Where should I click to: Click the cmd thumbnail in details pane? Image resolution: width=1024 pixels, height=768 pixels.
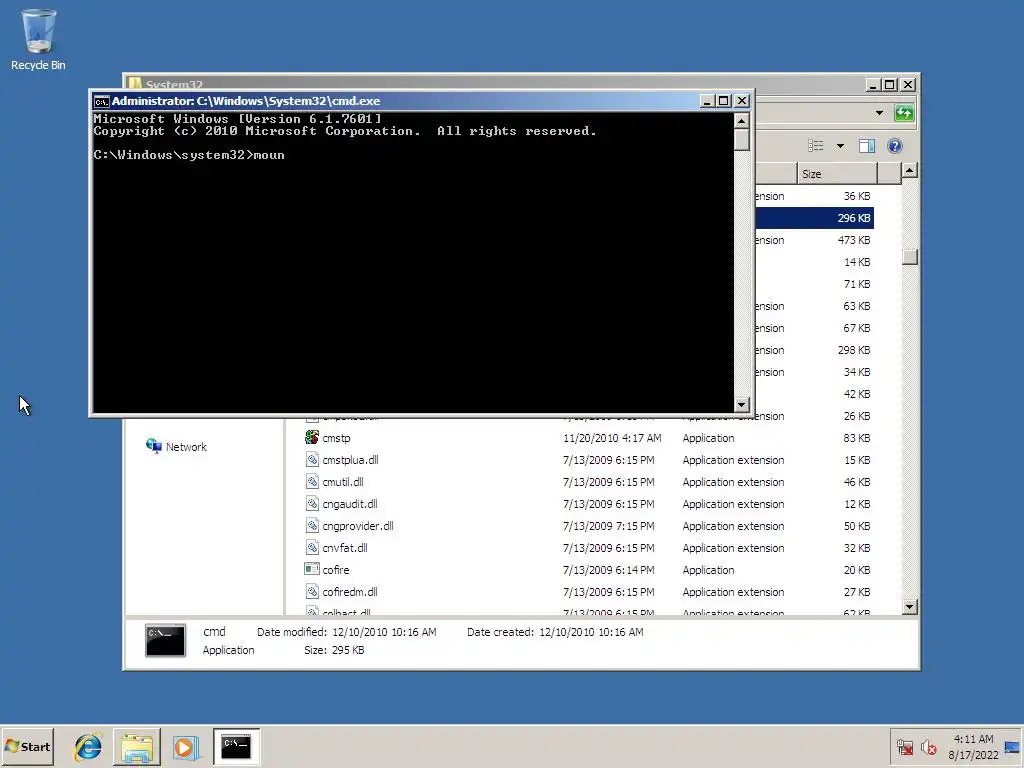[x=165, y=640]
